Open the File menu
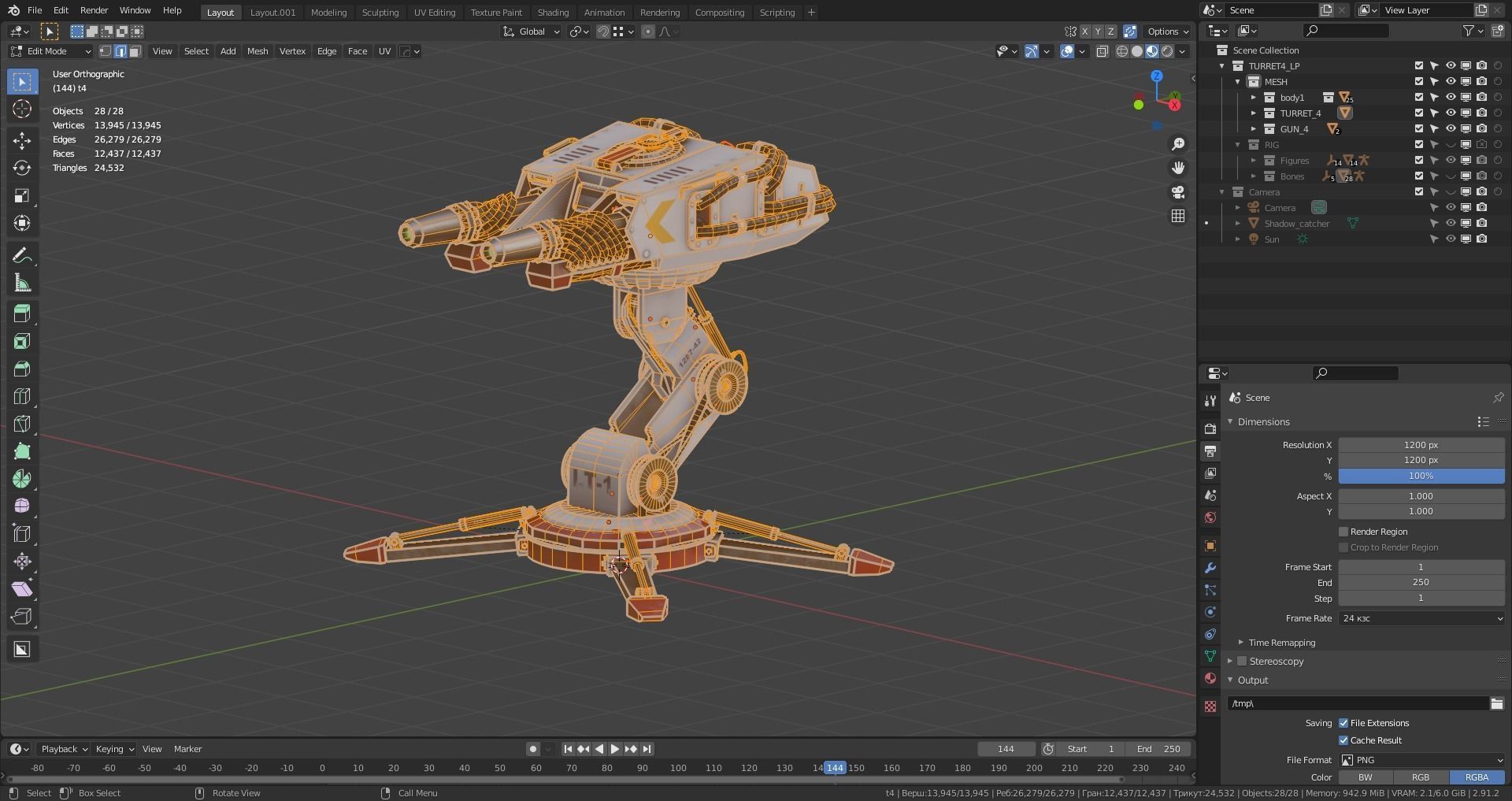This screenshot has height=801, width=1512. point(35,10)
